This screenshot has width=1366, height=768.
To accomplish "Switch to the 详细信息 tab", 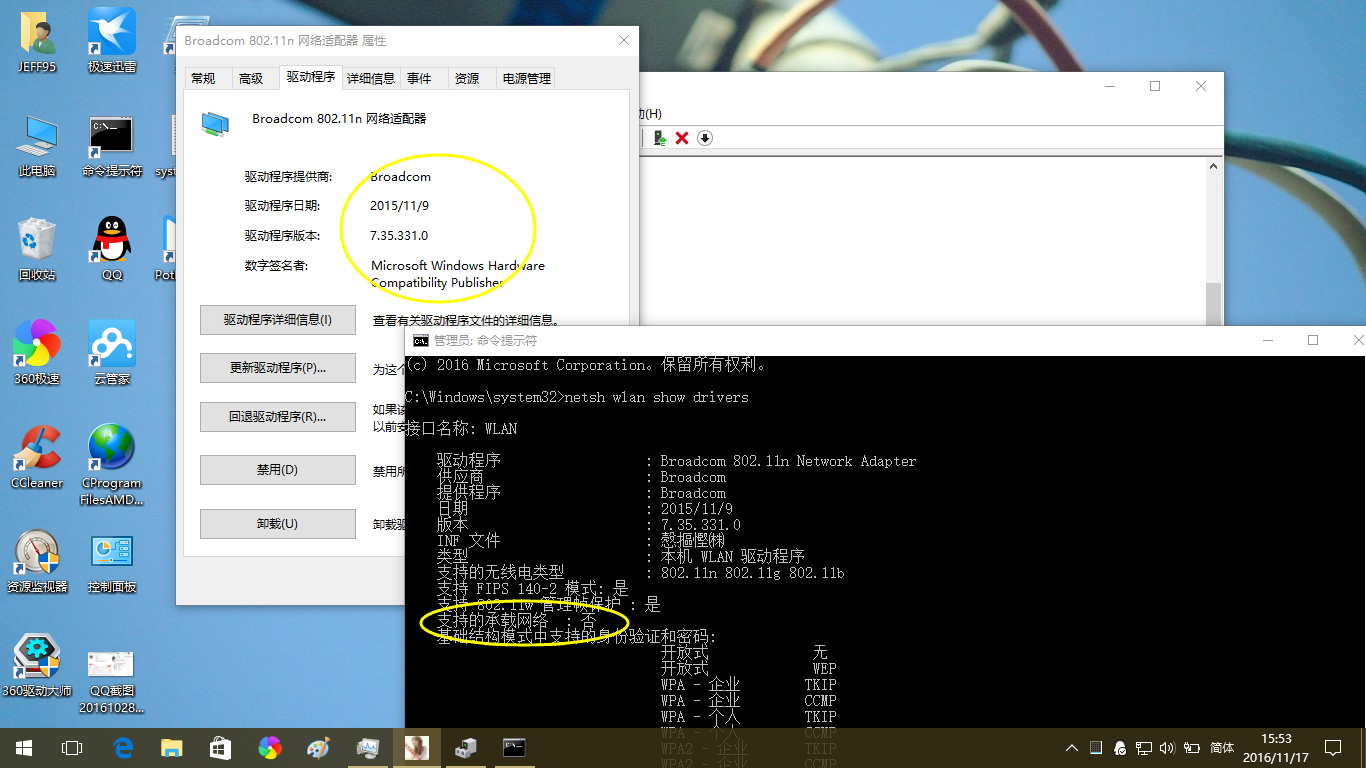I will (x=371, y=78).
